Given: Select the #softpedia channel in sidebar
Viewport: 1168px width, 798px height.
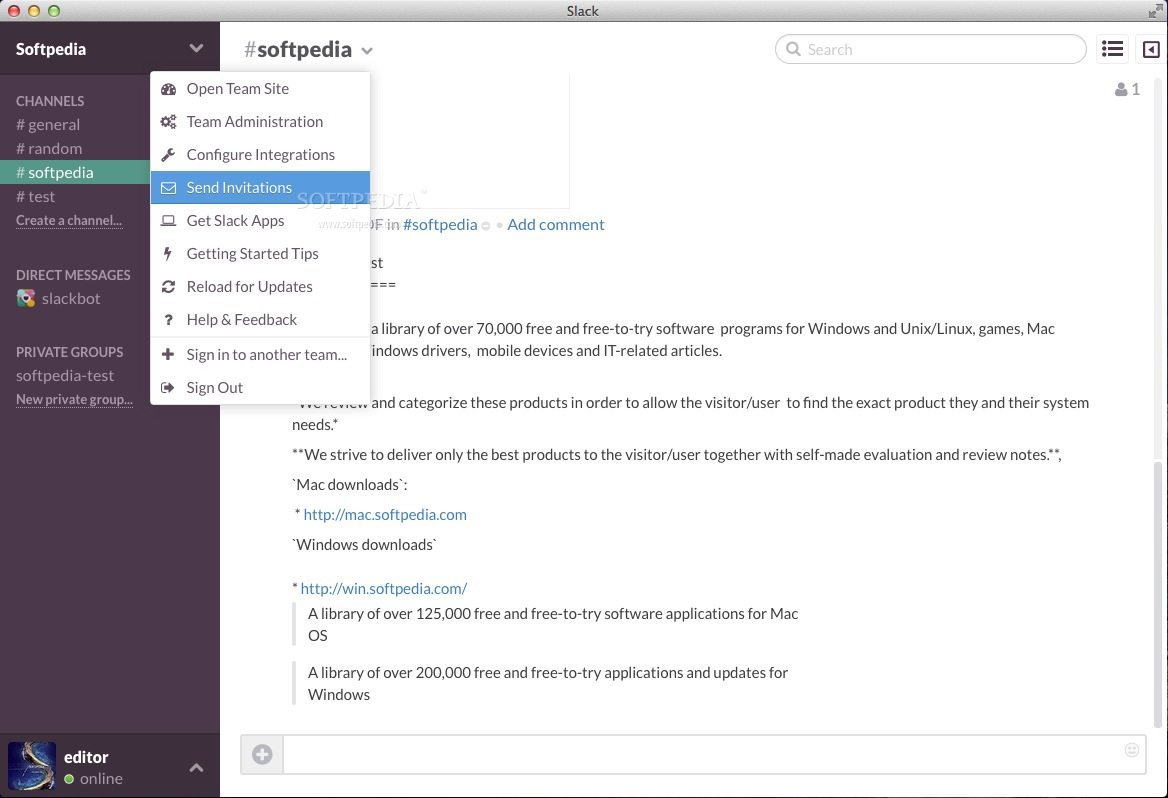Looking at the screenshot, I should coord(74,172).
